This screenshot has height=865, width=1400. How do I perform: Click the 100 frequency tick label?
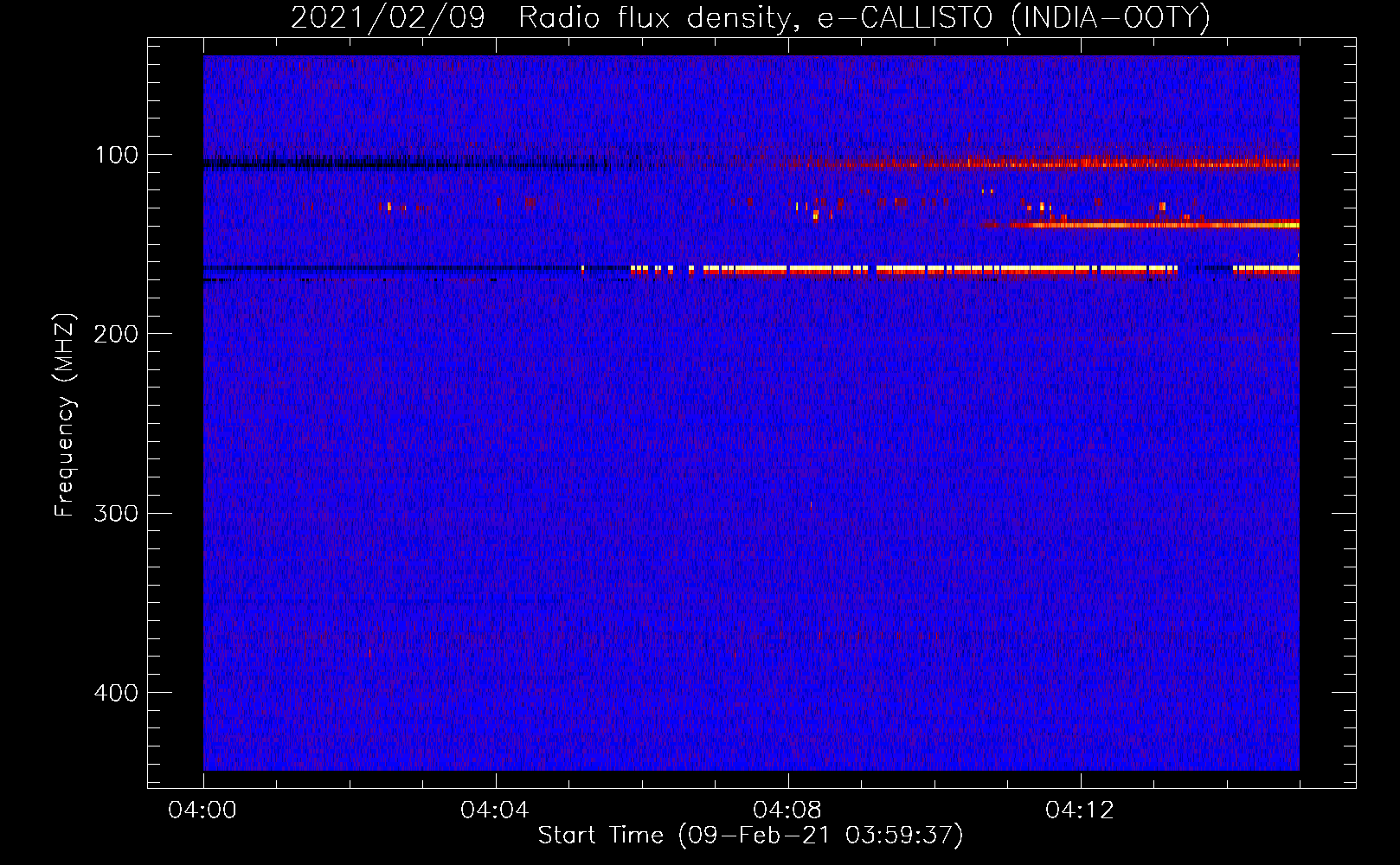117,155
